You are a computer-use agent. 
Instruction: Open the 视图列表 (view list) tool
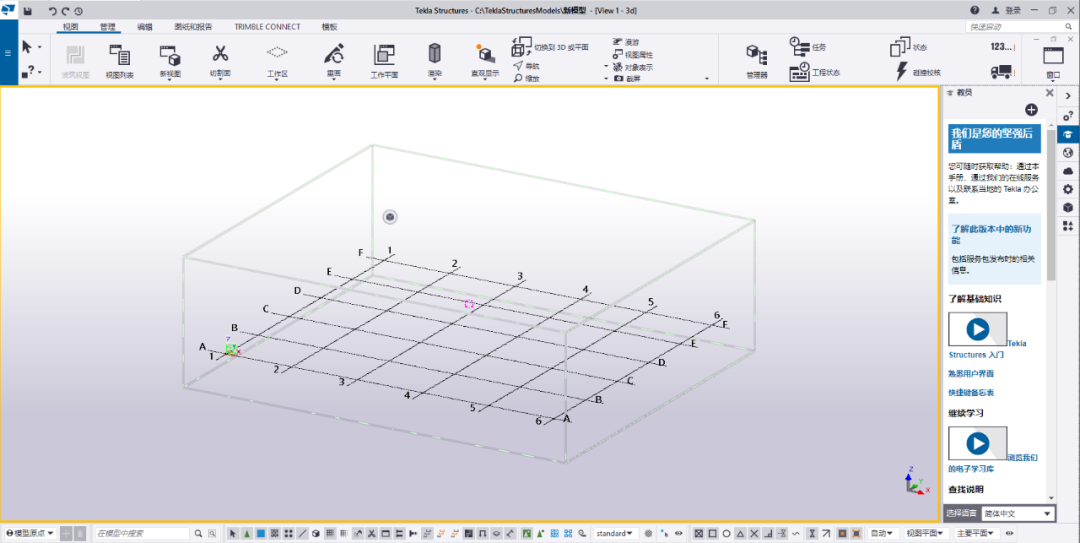[x=119, y=58]
